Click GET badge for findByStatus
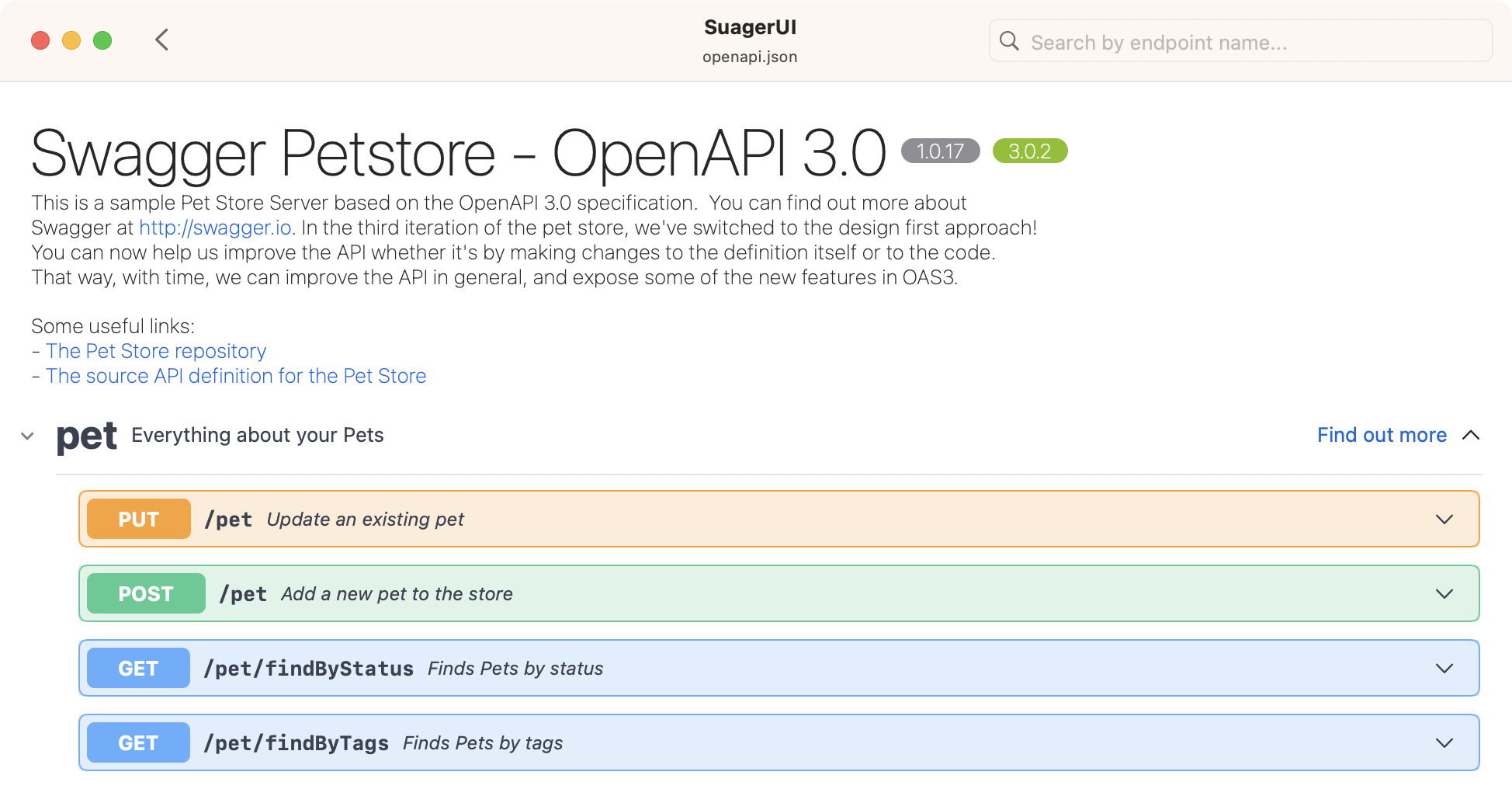 point(138,668)
